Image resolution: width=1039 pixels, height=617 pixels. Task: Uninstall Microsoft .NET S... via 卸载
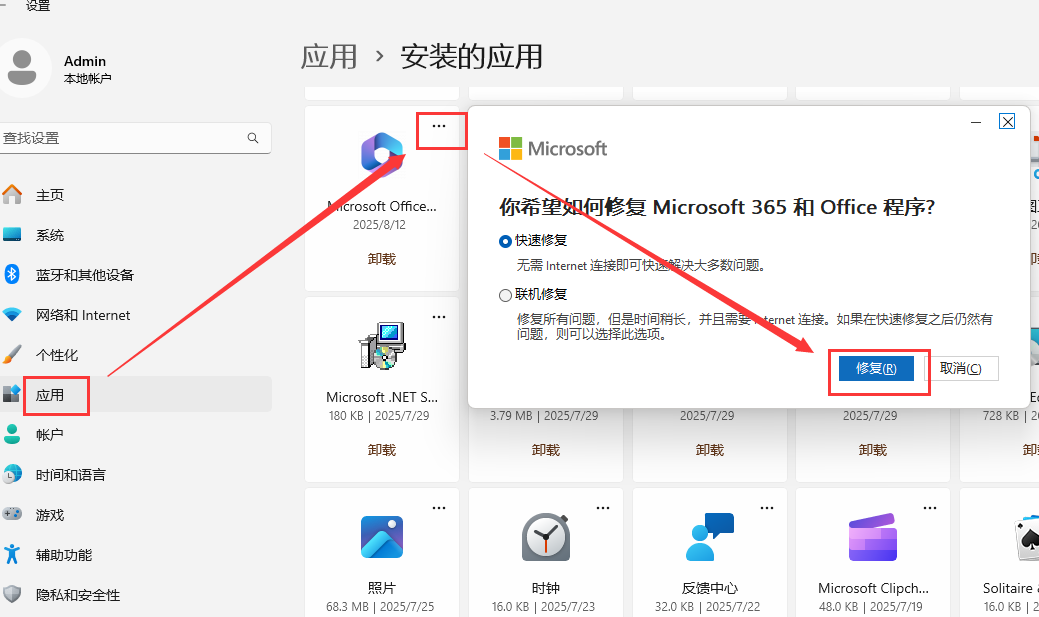pyautogui.click(x=382, y=450)
